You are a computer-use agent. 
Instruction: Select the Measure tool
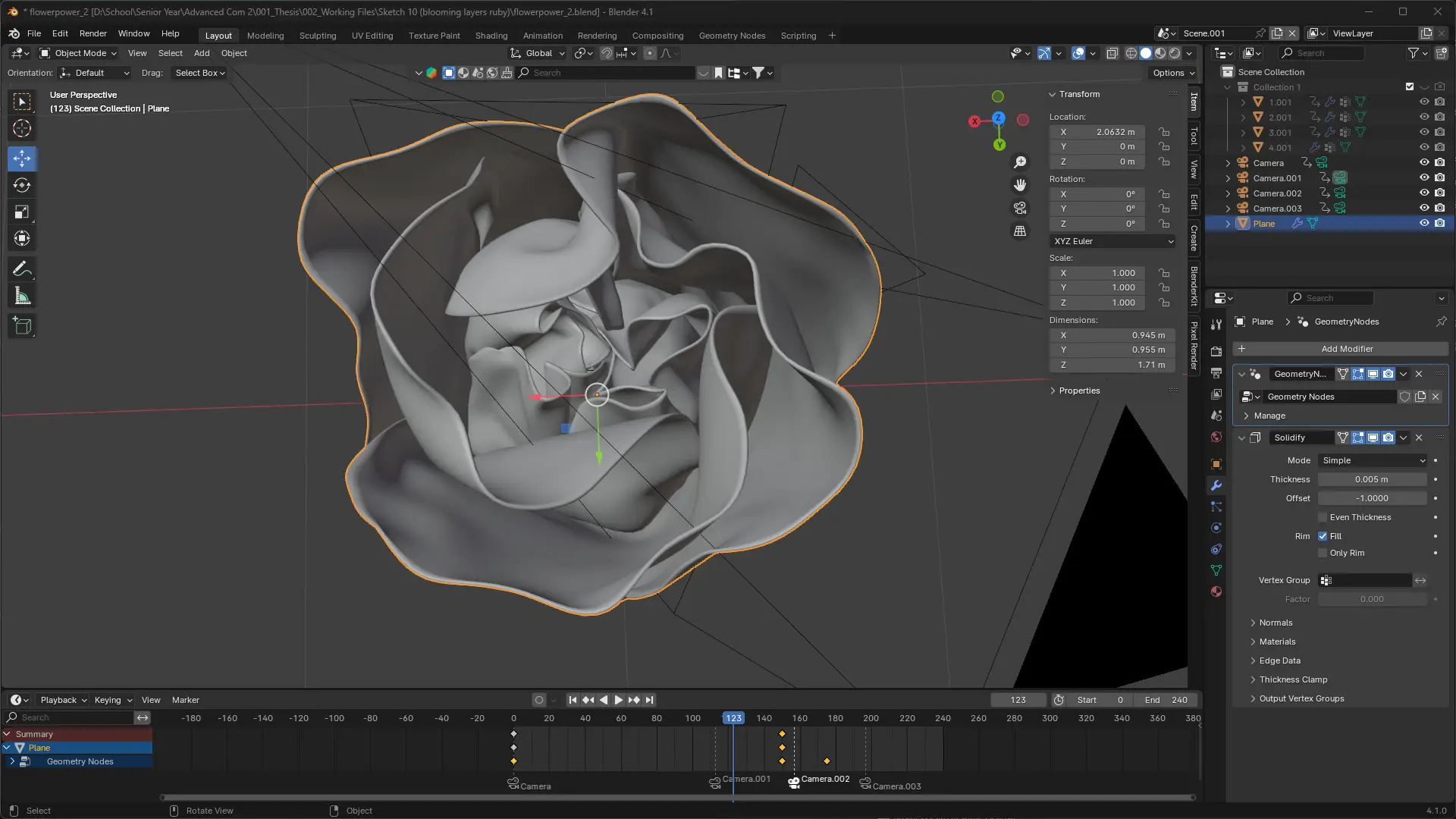click(x=22, y=297)
